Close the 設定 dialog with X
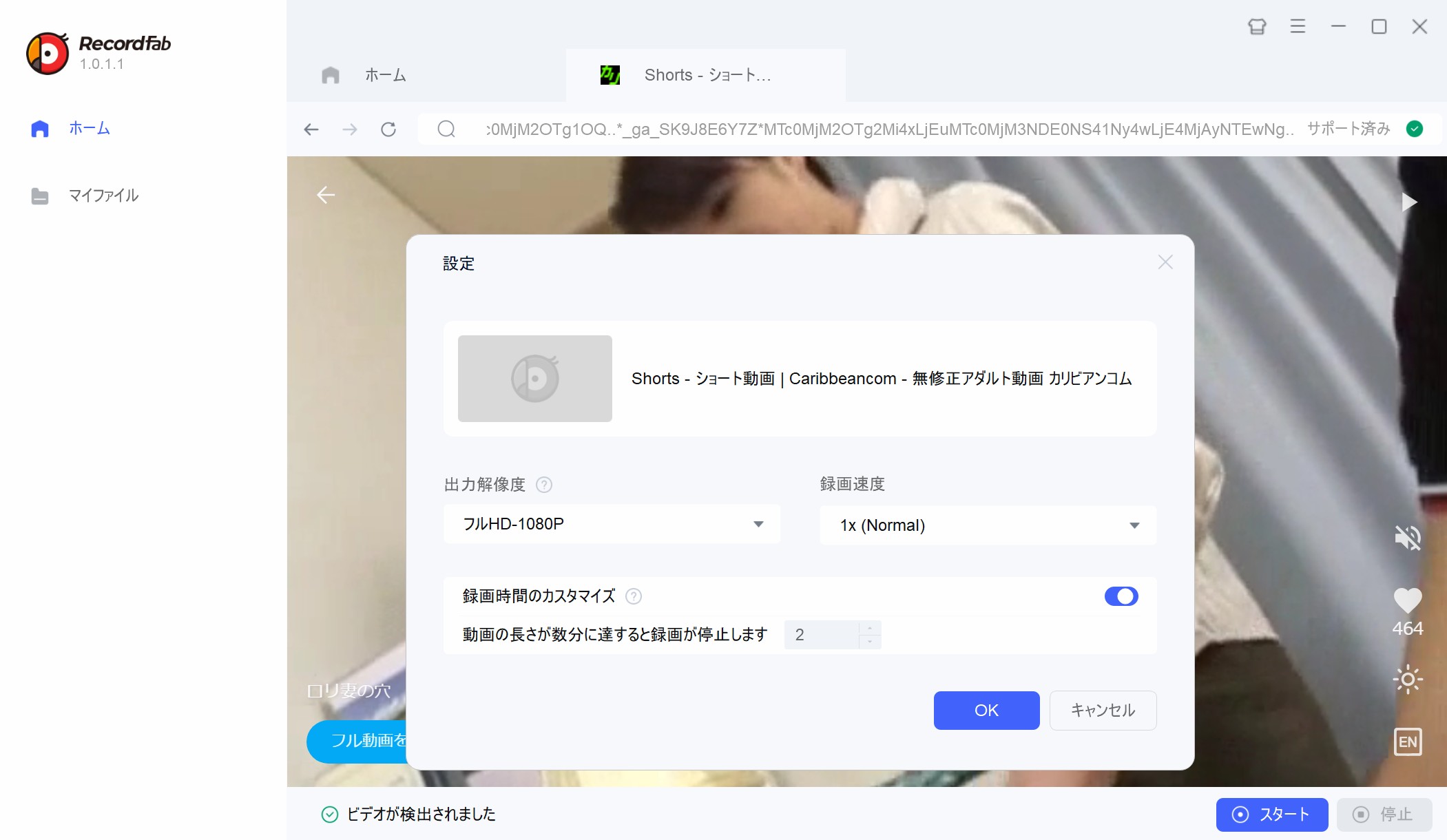The width and height of the screenshot is (1447, 840). [x=1165, y=262]
